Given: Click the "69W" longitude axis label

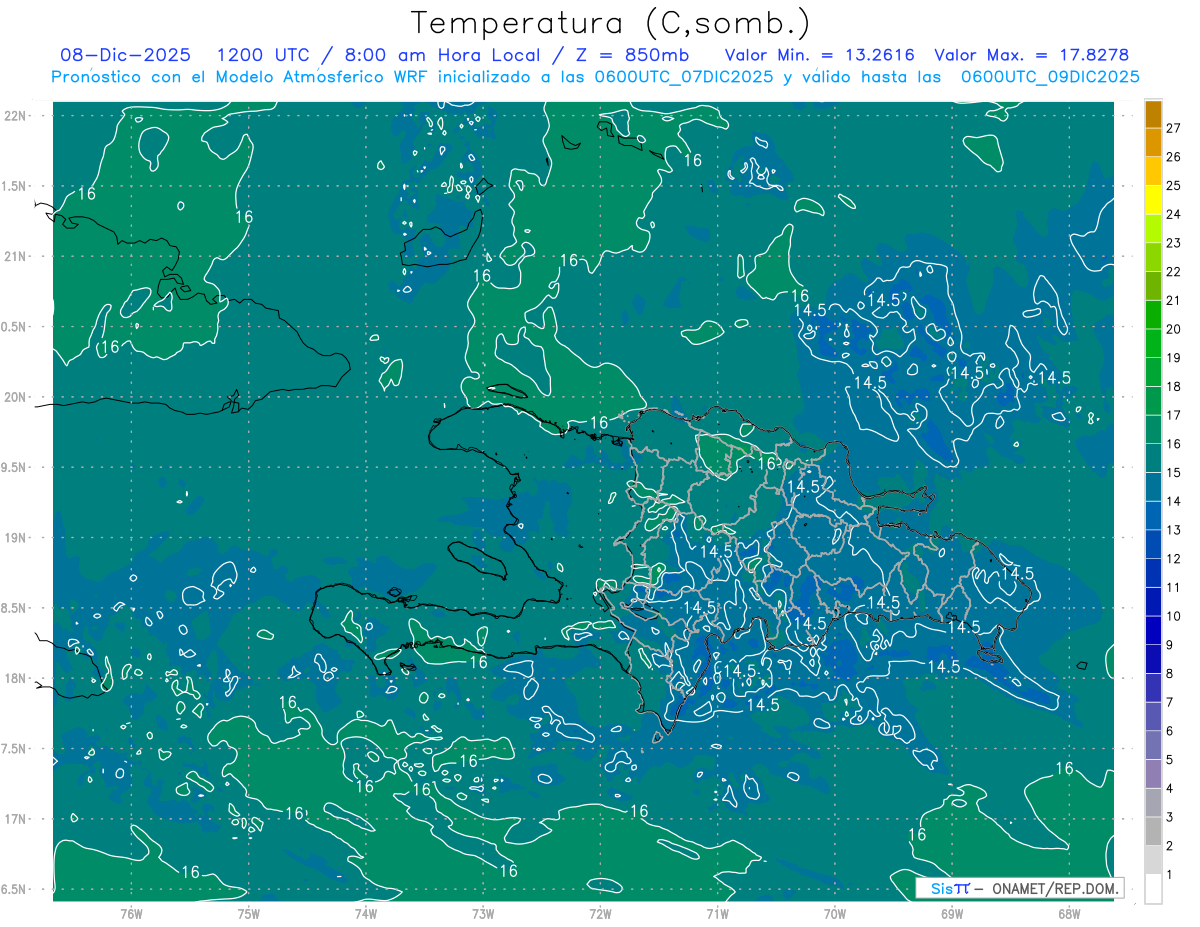Looking at the screenshot, I should [952, 914].
